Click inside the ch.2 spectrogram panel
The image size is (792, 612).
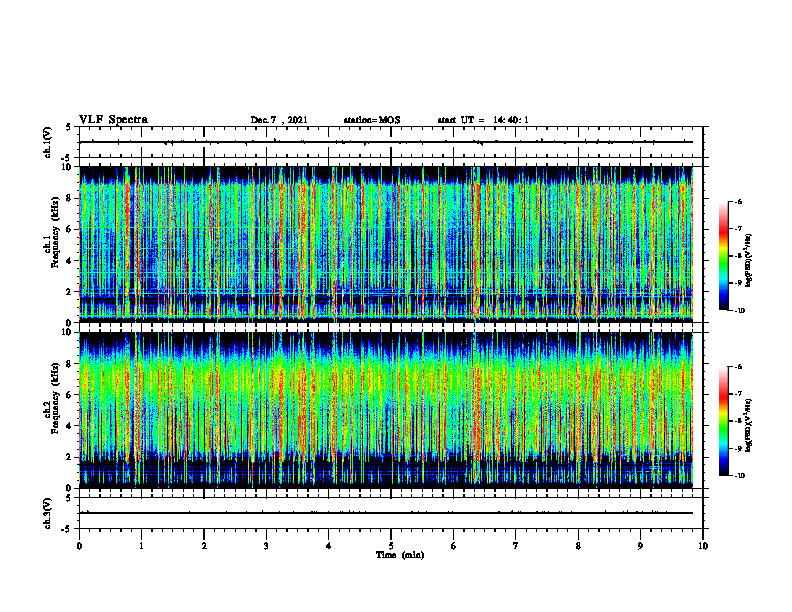coord(386,410)
